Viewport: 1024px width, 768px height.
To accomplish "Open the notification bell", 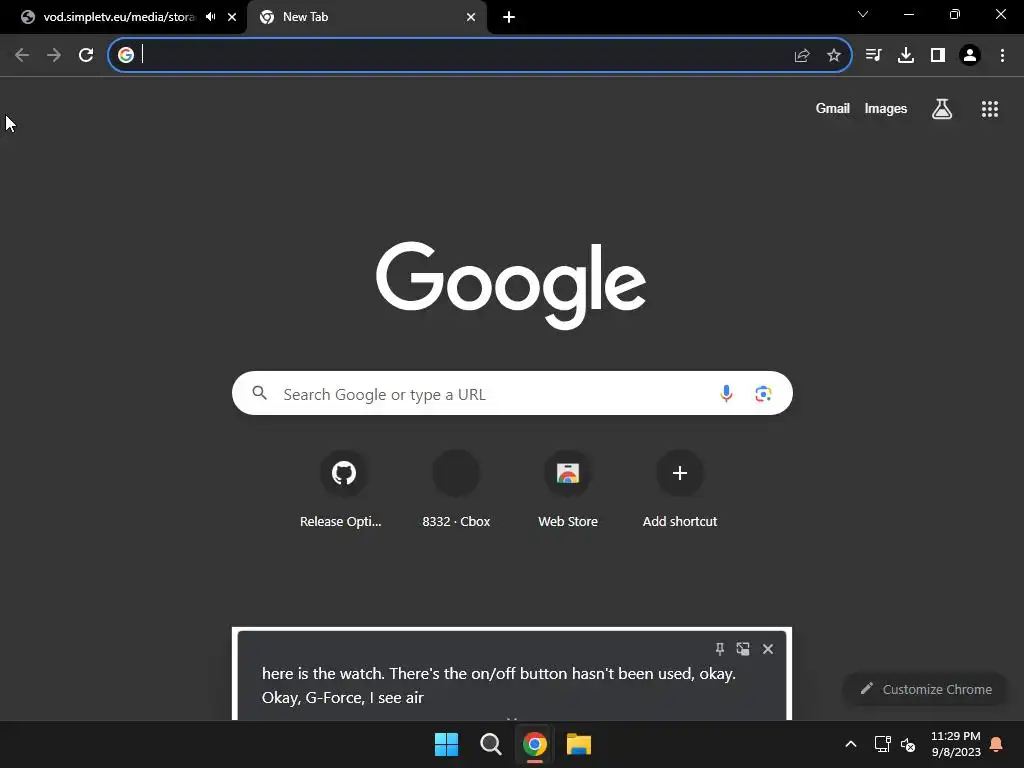I will tap(997, 744).
